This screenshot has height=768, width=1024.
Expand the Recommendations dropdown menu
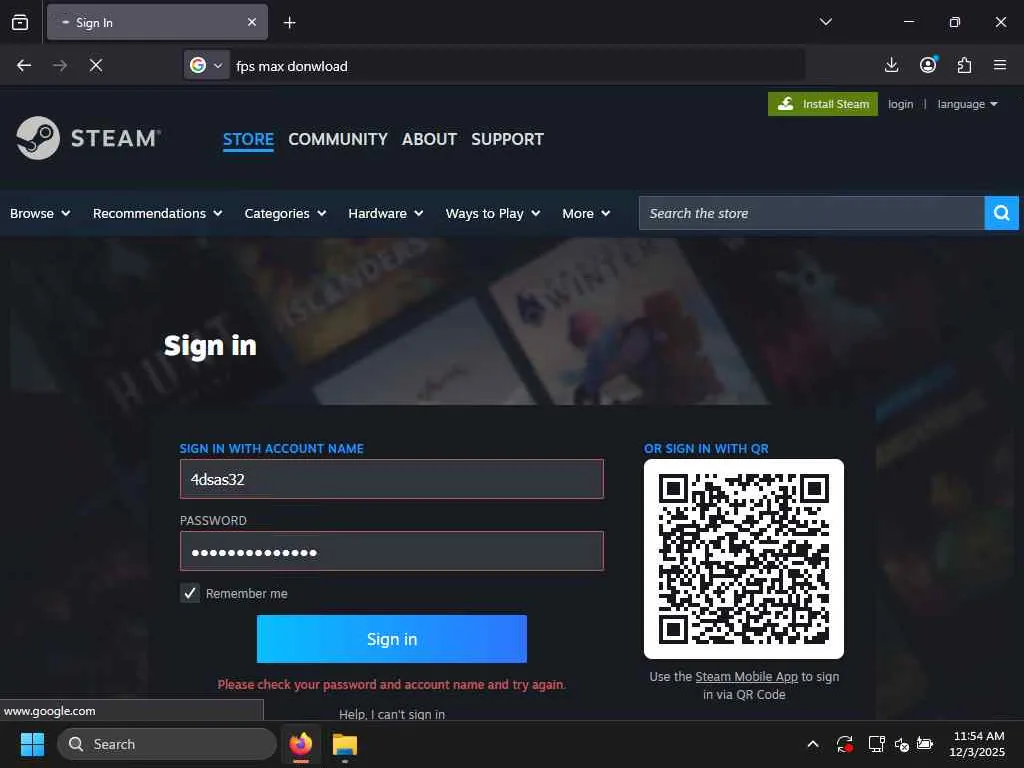click(157, 214)
